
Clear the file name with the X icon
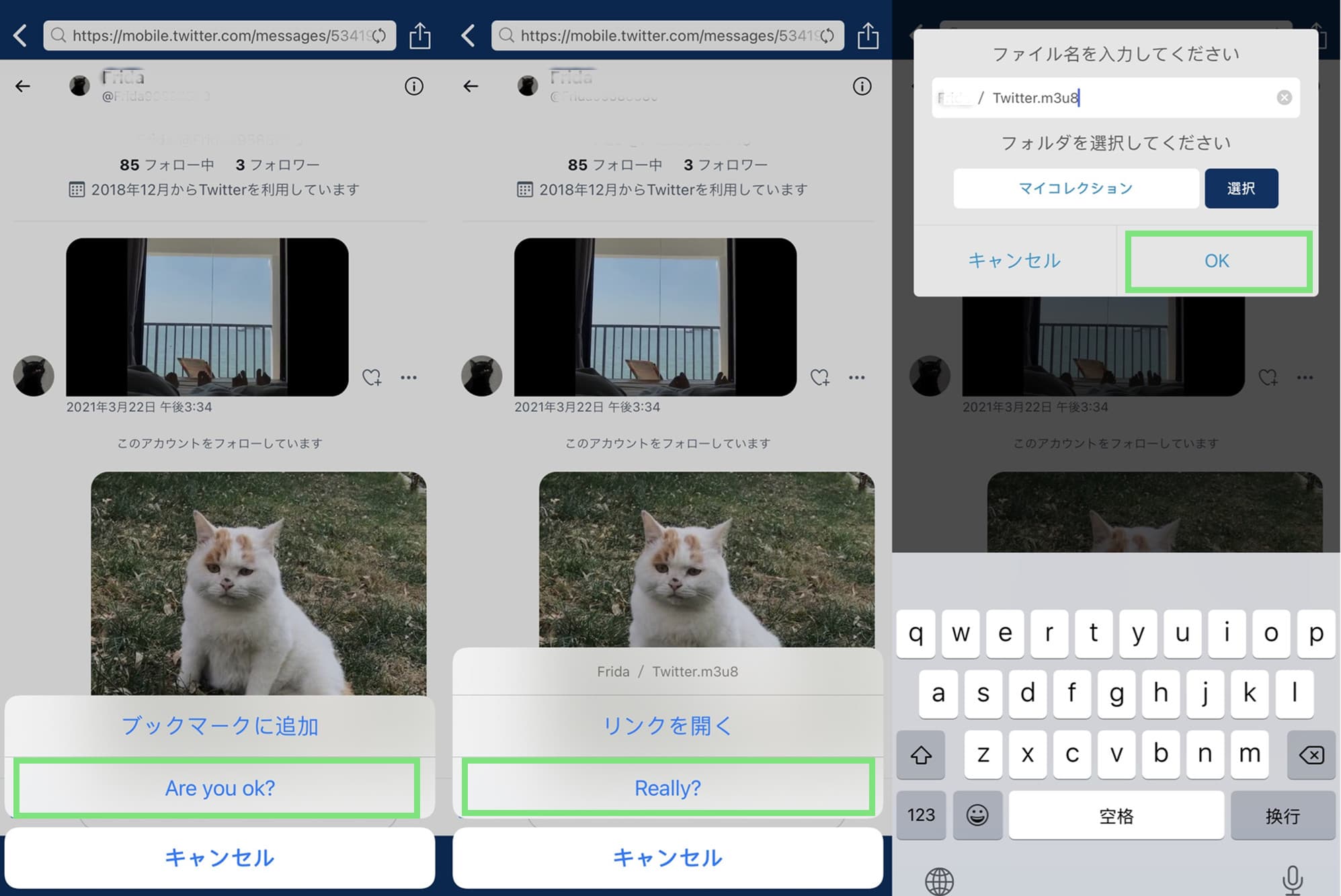(1284, 98)
